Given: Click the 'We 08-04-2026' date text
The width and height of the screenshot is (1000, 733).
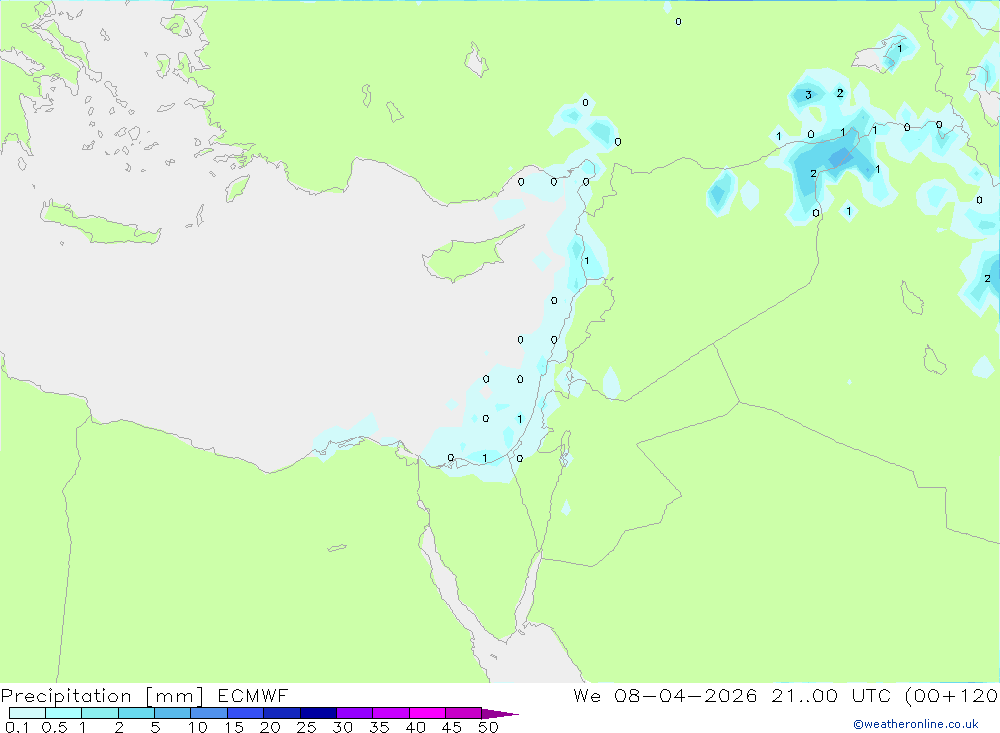Looking at the screenshot, I should 665,696.
